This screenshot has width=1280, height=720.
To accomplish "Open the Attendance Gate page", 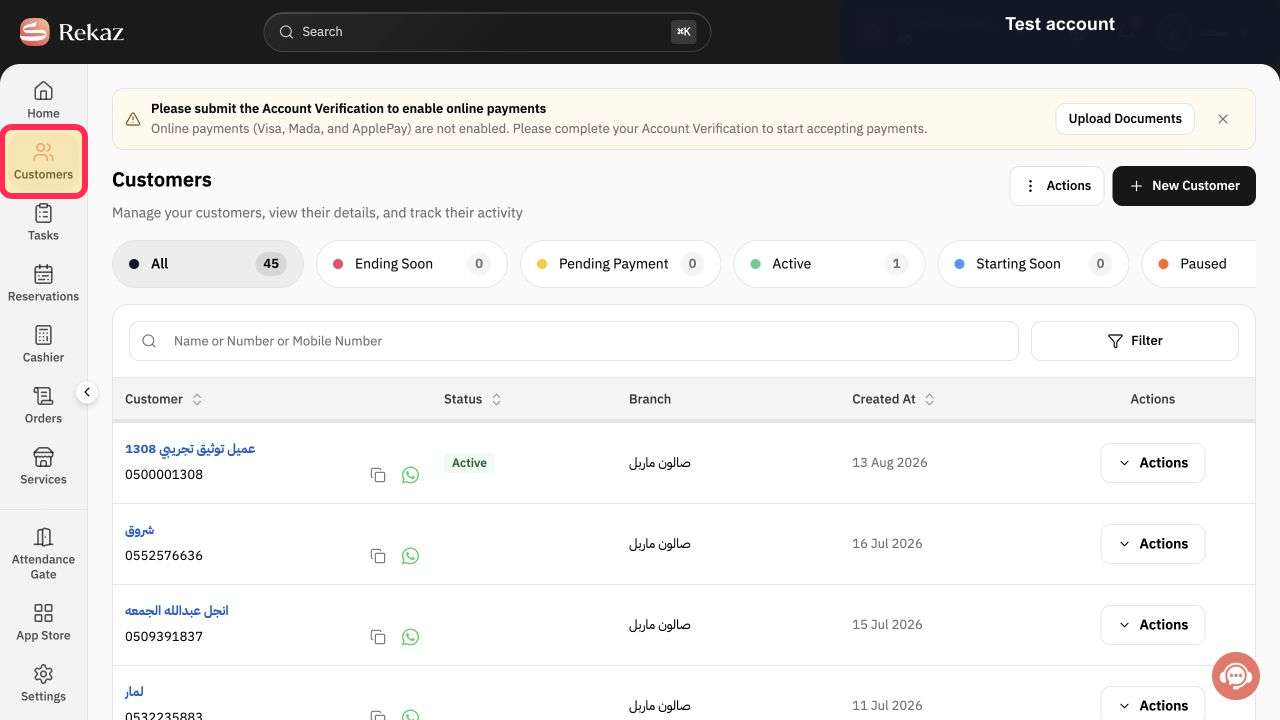I will click(43, 553).
